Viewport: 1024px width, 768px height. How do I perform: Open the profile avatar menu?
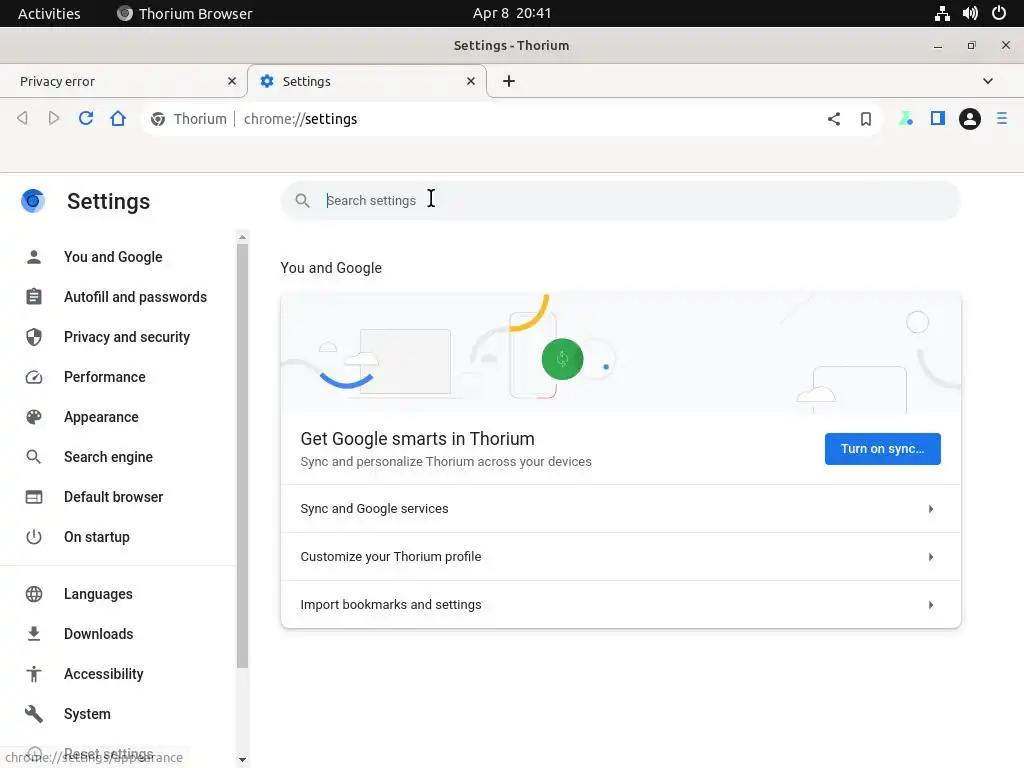970,119
